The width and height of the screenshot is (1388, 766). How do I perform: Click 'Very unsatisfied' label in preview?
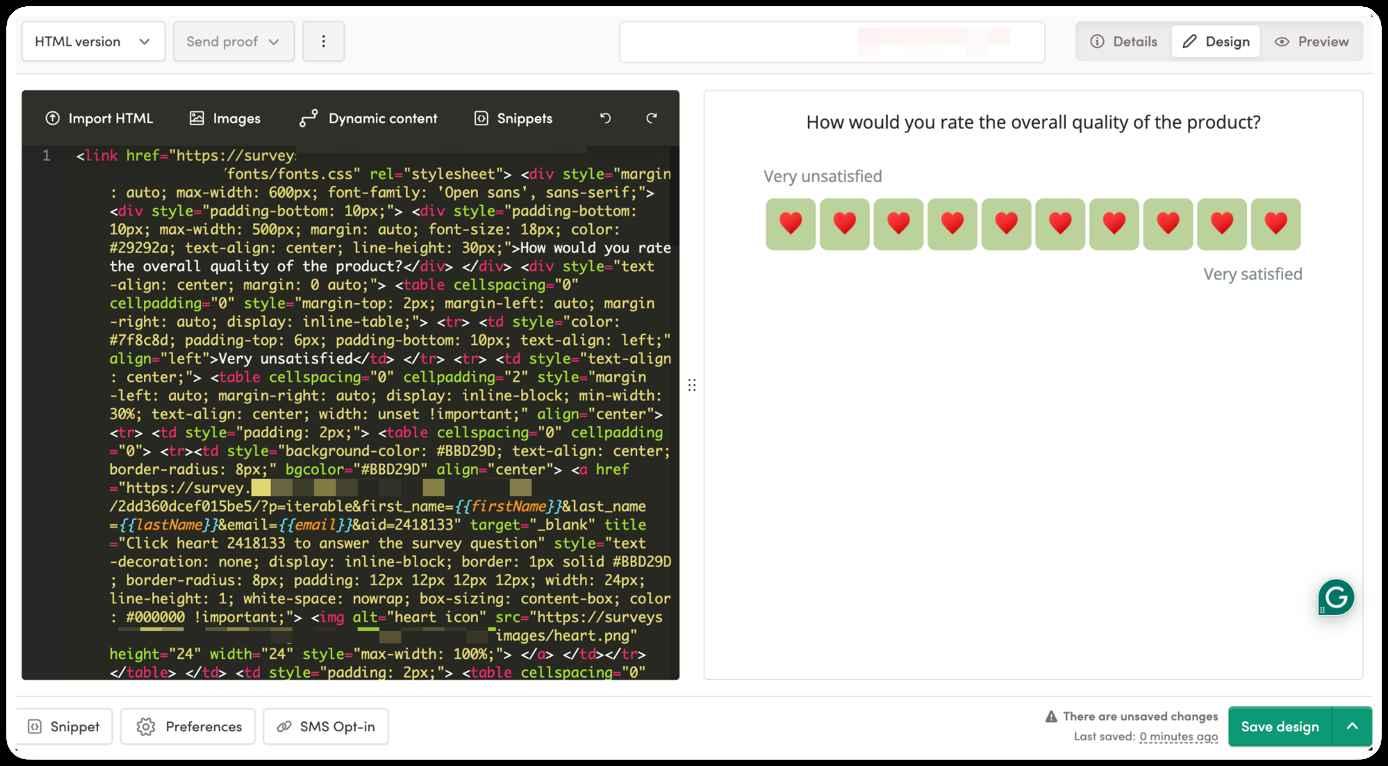(x=823, y=176)
